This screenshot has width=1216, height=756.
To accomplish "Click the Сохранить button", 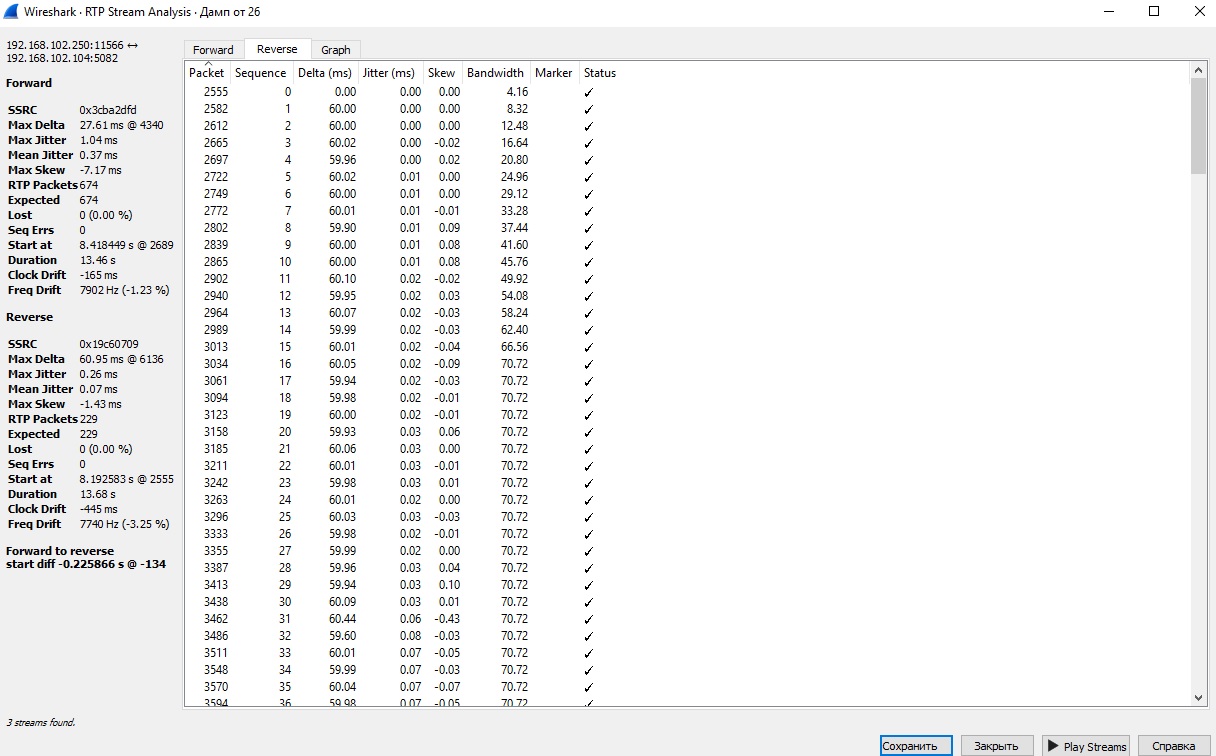I will 916,746.
